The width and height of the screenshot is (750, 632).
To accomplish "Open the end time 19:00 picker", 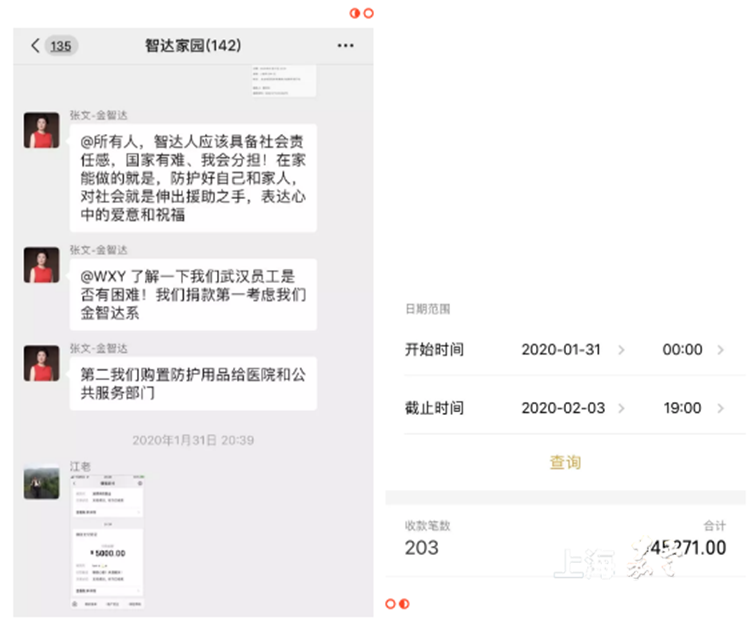I will pyautogui.click(x=682, y=408).
